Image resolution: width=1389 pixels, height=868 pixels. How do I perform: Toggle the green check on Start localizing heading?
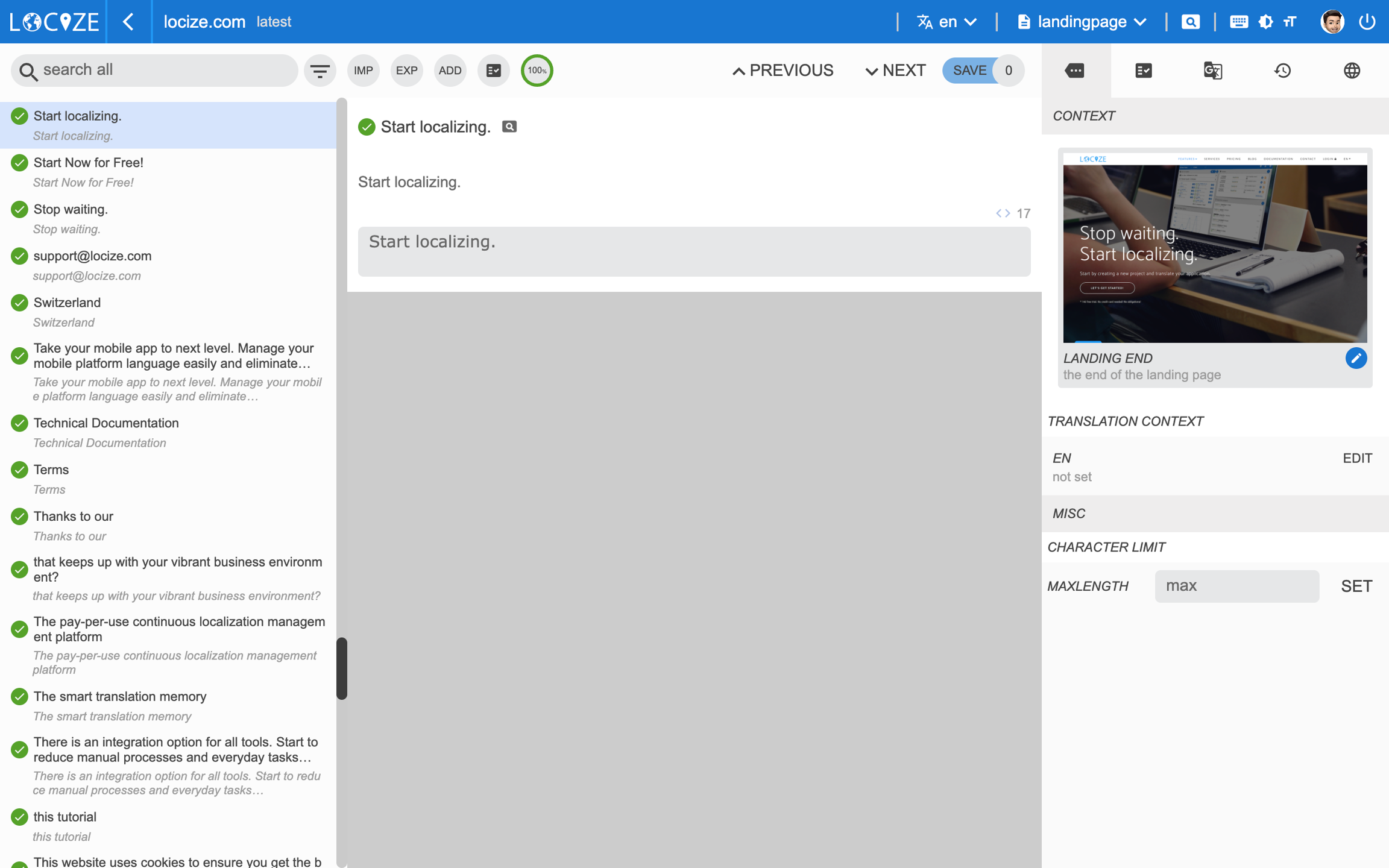[367, 127]
